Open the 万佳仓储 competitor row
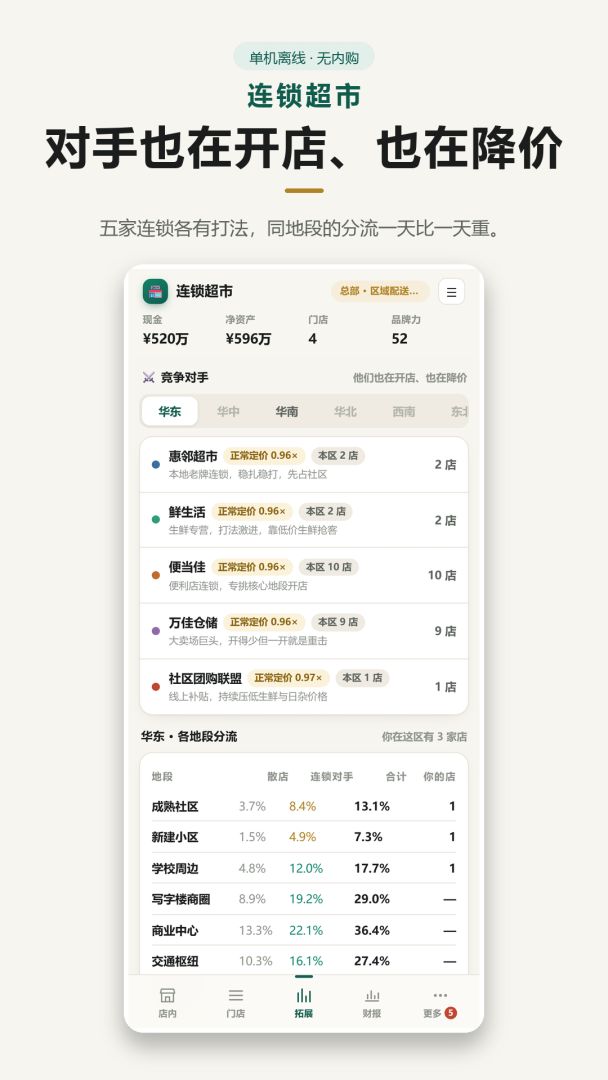The image size is (608, 1080). (x=304, y=631)
